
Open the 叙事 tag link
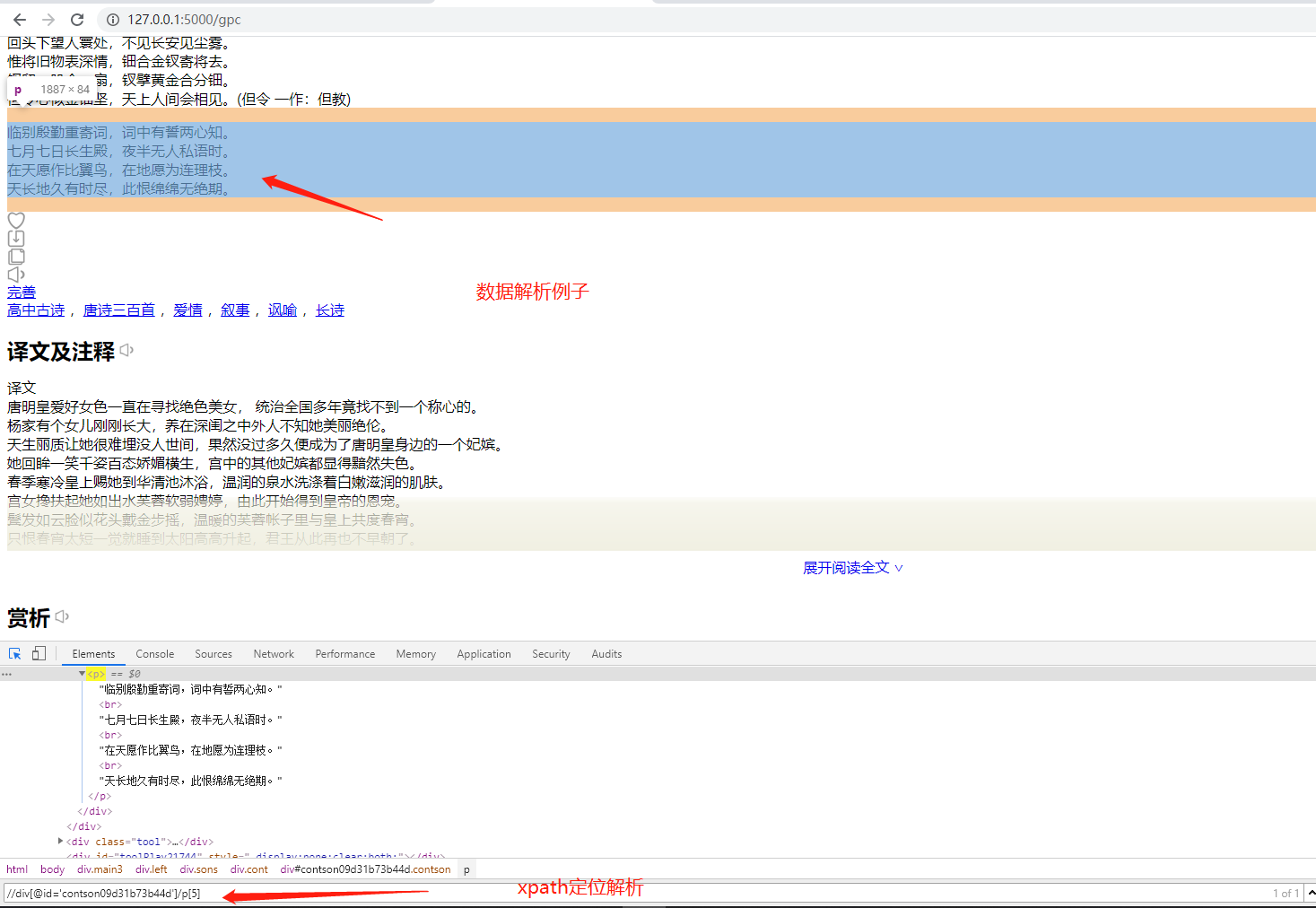pos(235,310)
